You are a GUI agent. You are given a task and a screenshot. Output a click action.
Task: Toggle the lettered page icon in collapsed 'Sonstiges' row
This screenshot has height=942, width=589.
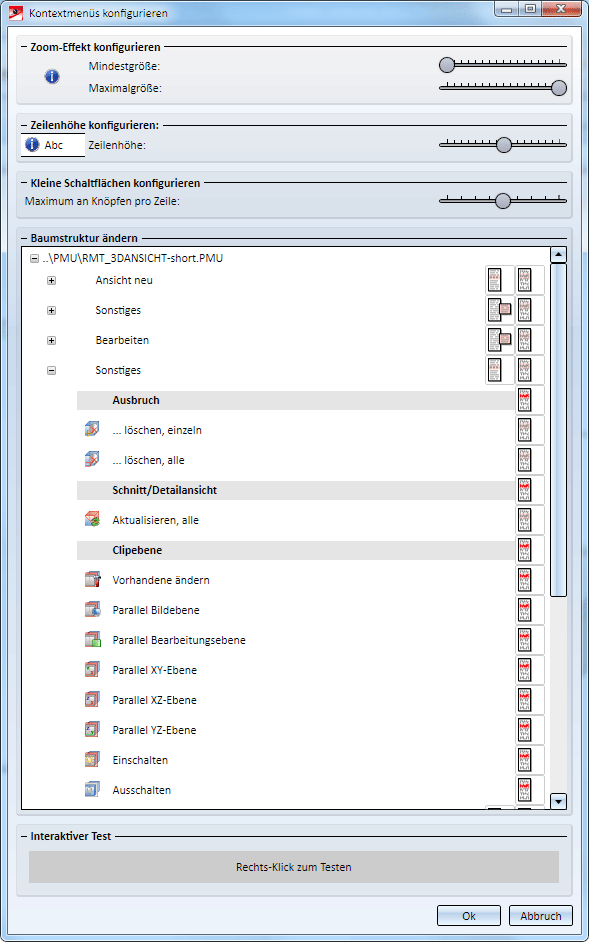pos(530,310)
